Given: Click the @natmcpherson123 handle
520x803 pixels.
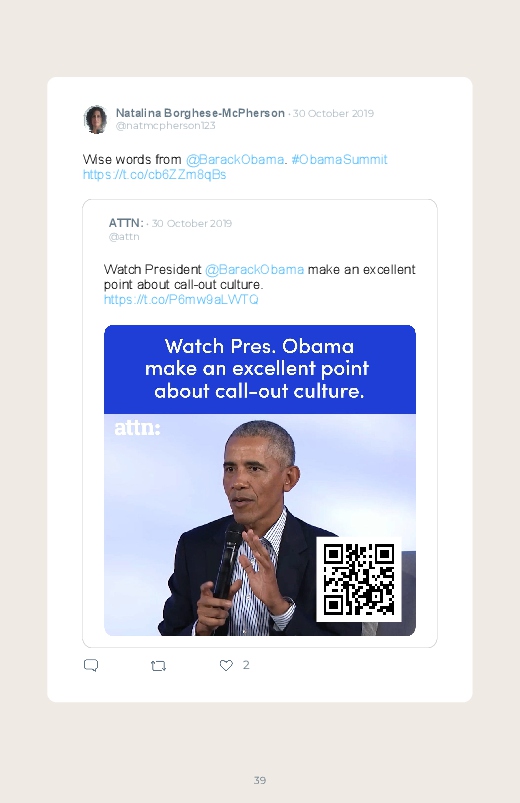Looking at the screenshot, I should pyautogui.click(x=165, y=125).
